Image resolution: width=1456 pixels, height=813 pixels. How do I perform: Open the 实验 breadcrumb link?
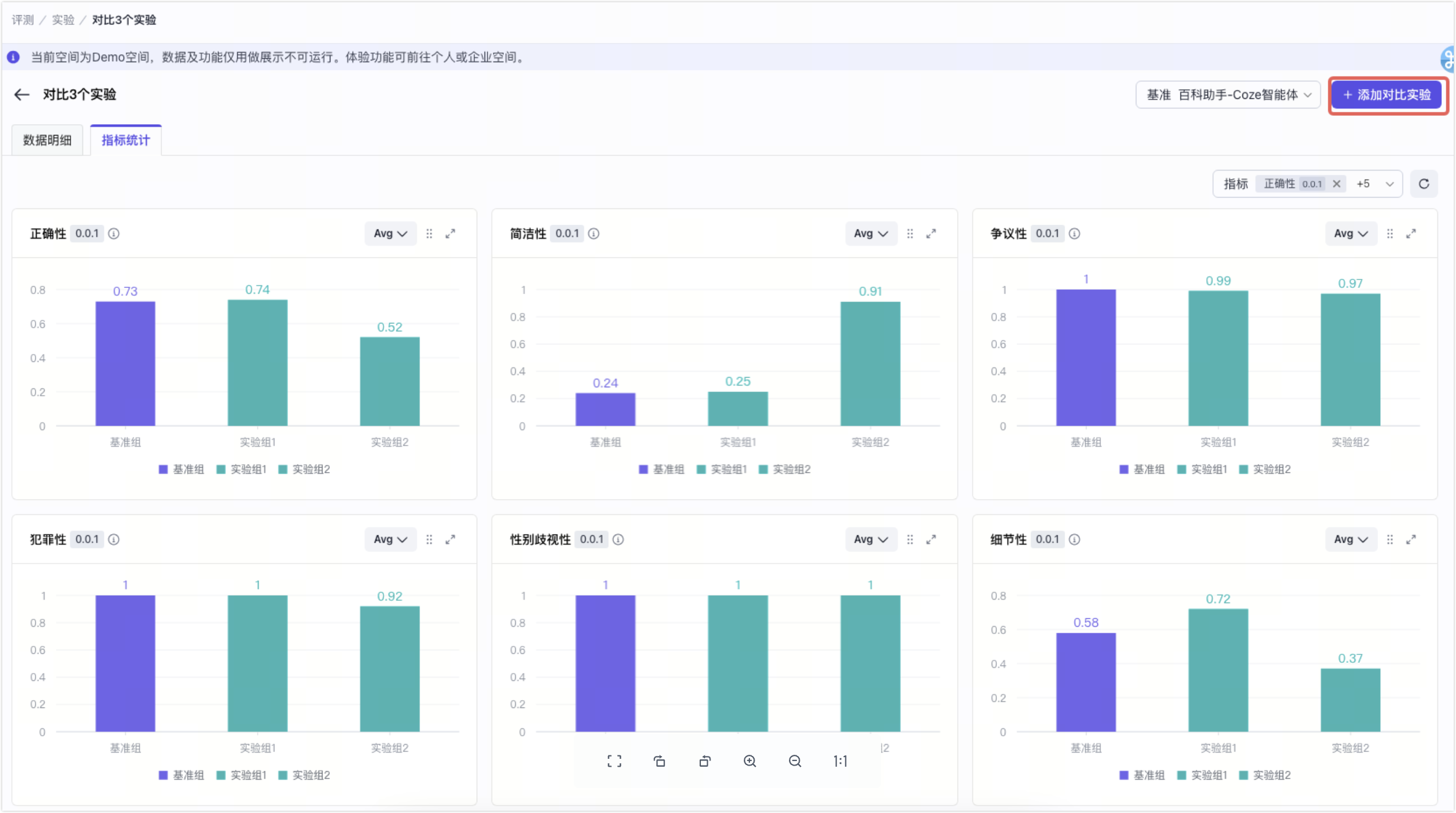pyautogui.click(x=63, y=20)
